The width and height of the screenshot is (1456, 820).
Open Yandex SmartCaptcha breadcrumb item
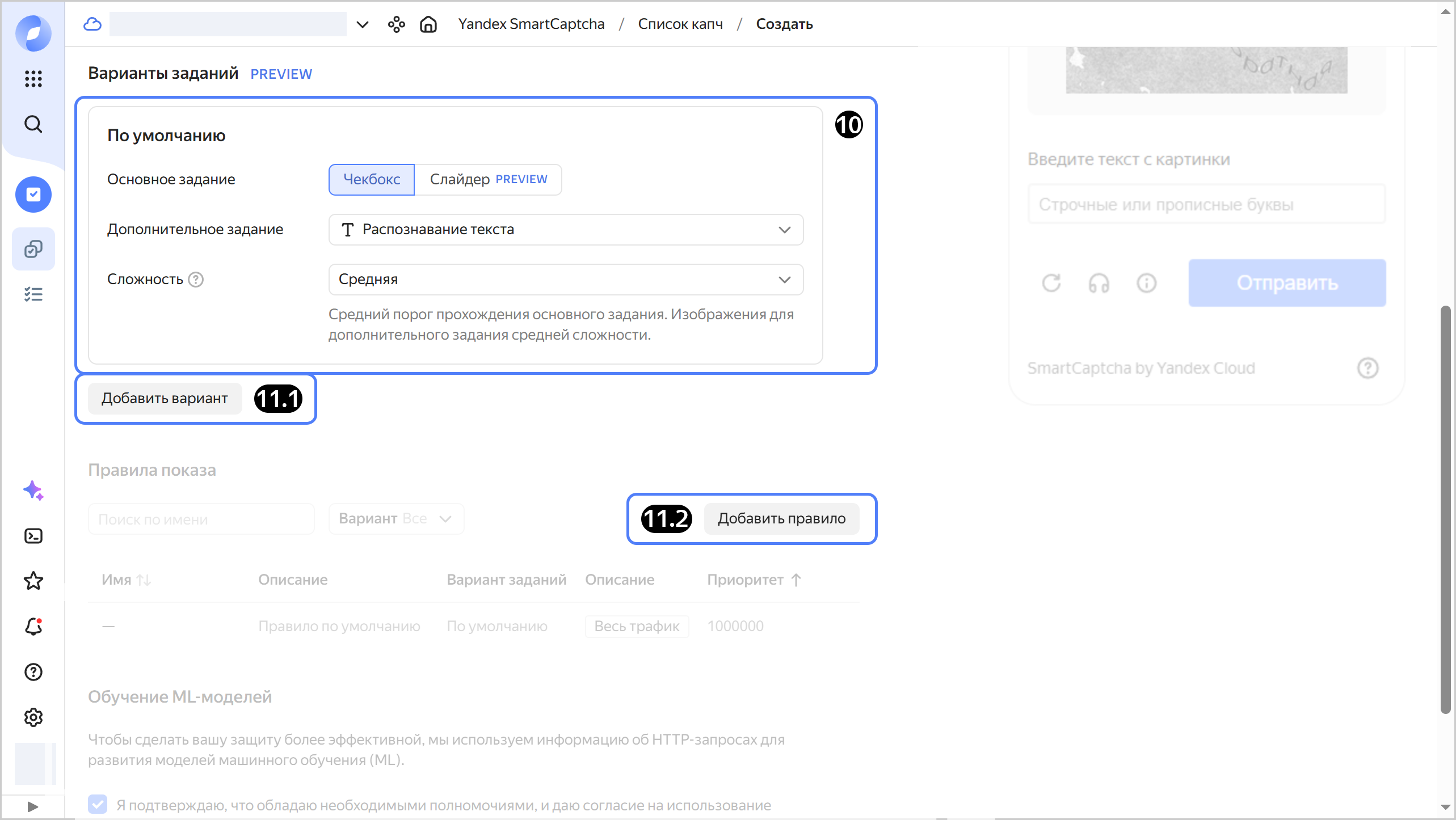pos(531,24)
